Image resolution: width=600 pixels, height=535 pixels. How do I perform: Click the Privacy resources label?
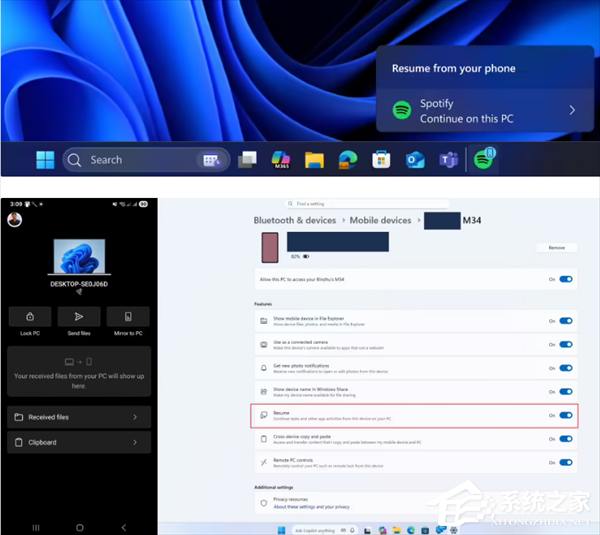pos(290,499)
